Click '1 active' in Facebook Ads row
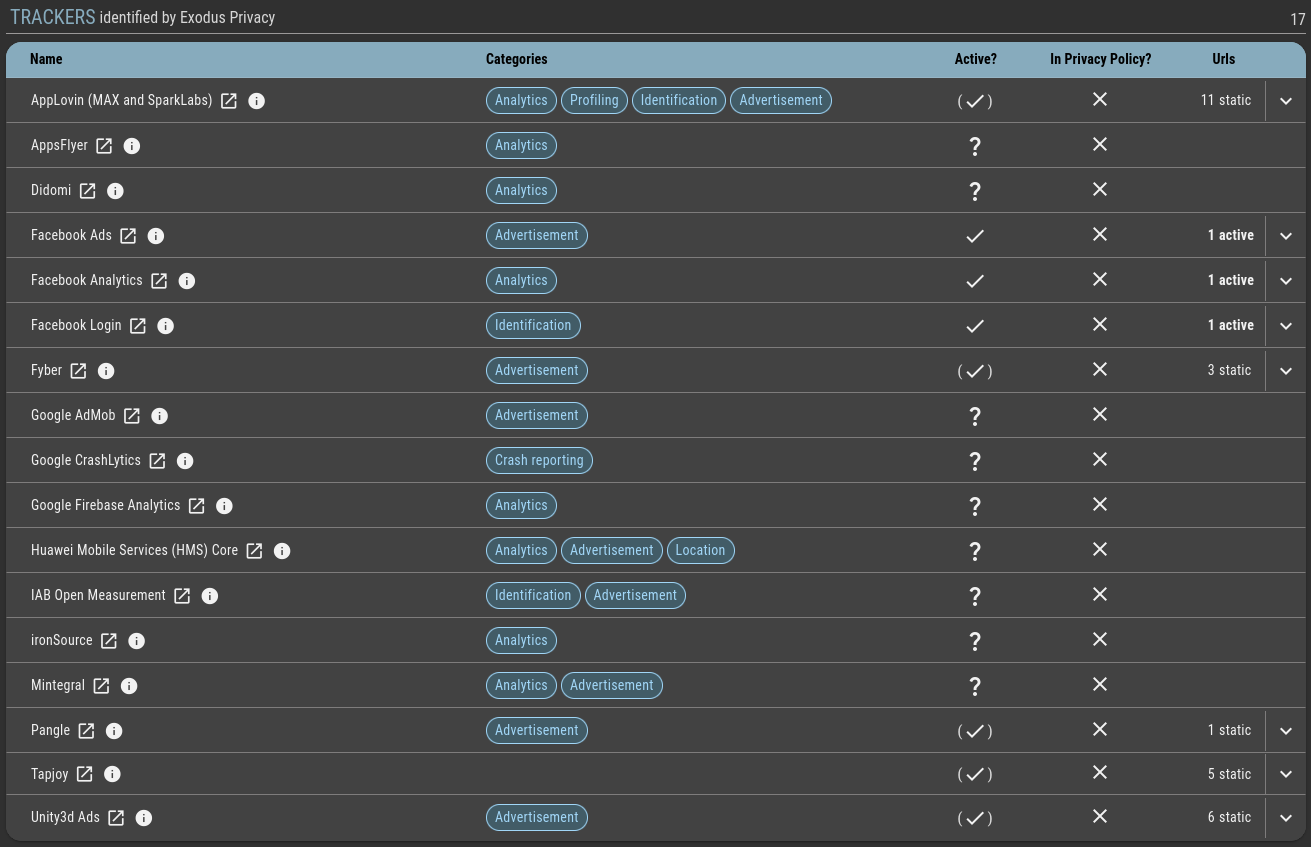The width and height of the screenshot is (1311, 847). tap(1231, 235)
